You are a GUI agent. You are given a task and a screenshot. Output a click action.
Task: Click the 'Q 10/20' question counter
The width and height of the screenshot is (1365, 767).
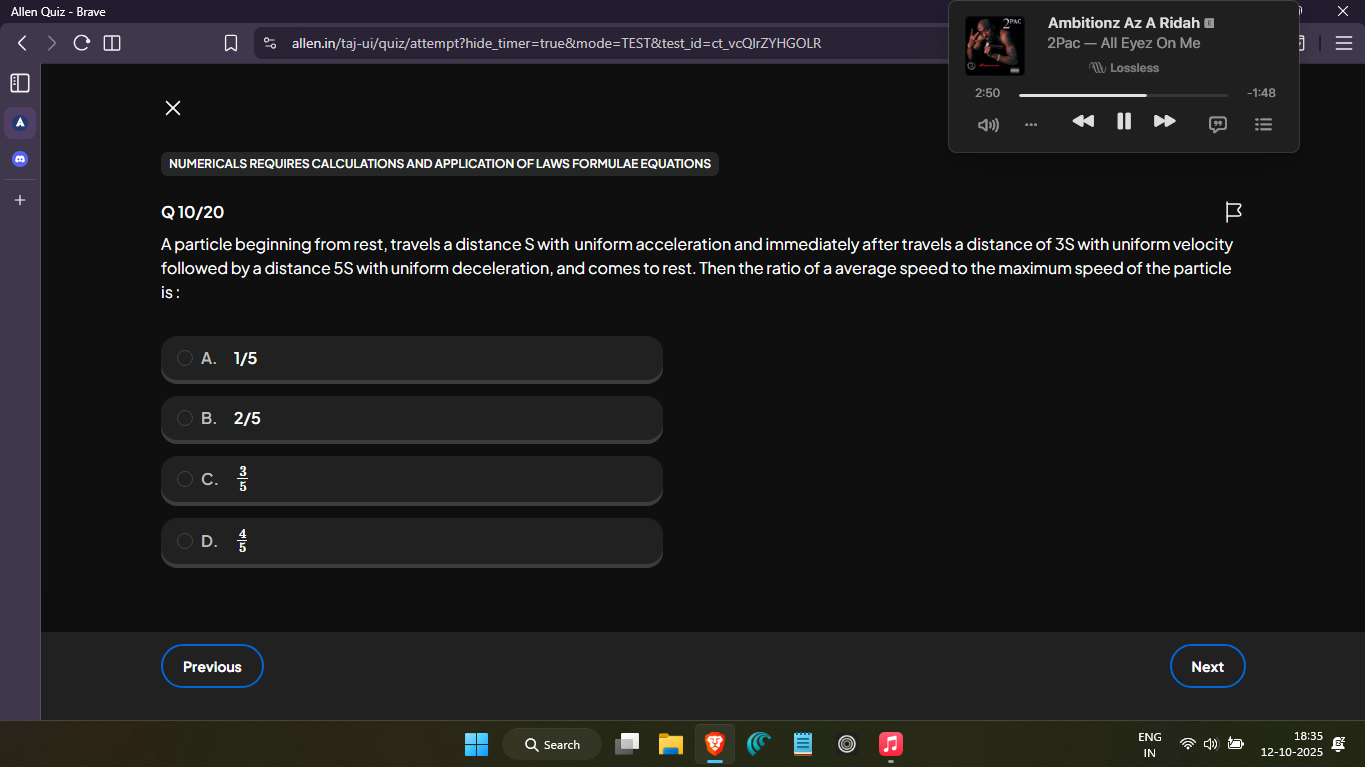point(193,212)
